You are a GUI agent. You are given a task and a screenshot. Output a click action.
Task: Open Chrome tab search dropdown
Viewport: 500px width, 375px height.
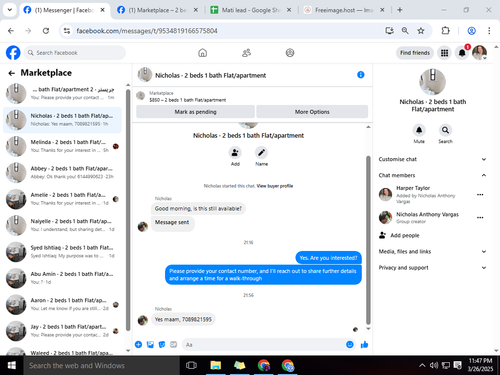(10, 10)
